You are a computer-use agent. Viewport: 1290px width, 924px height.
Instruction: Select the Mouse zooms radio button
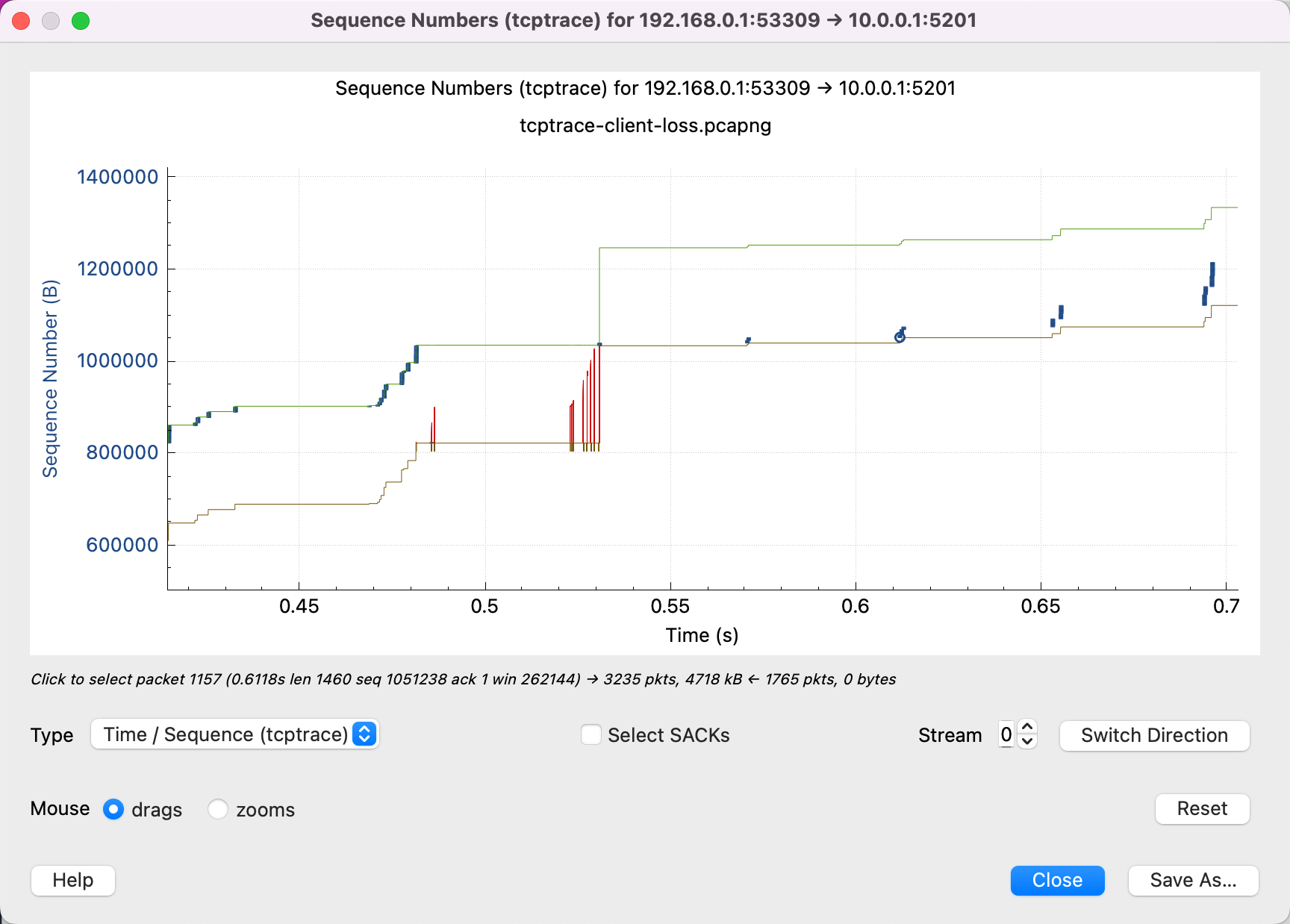(218, 809)
